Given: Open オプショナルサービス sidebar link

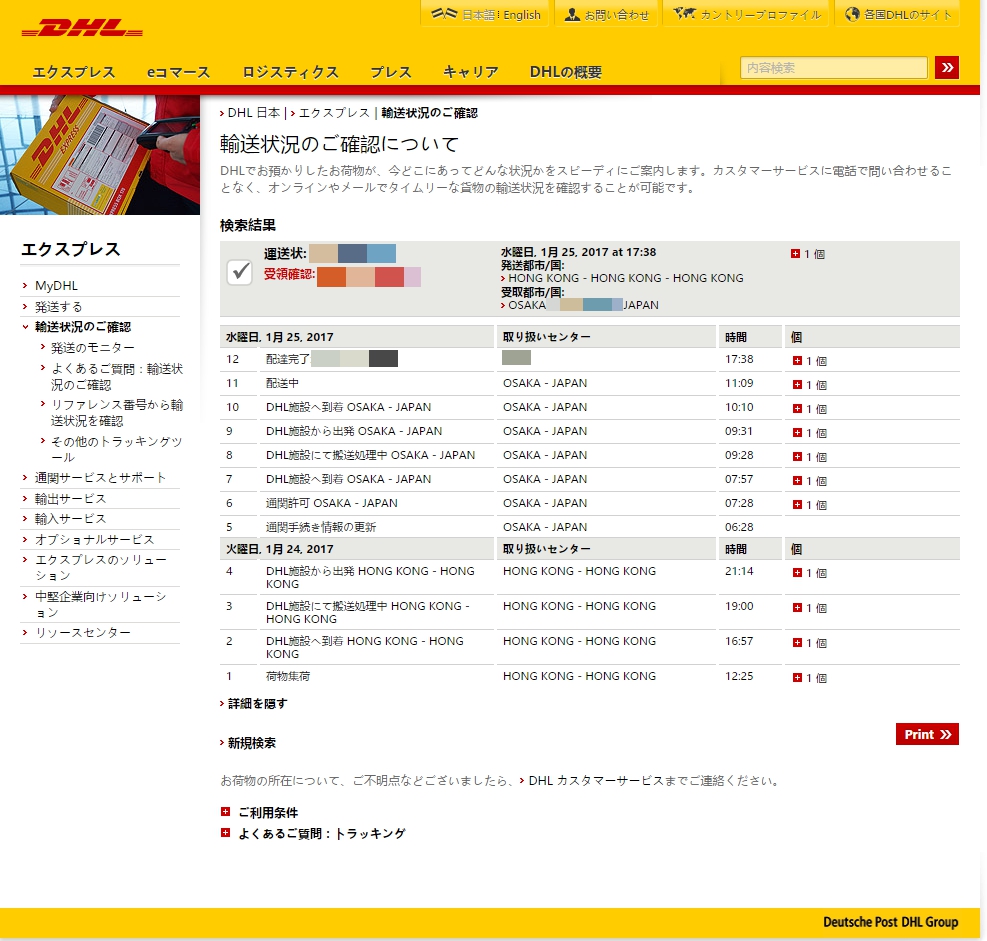Looking at the screenshot, I should click(x=94, y=539).
